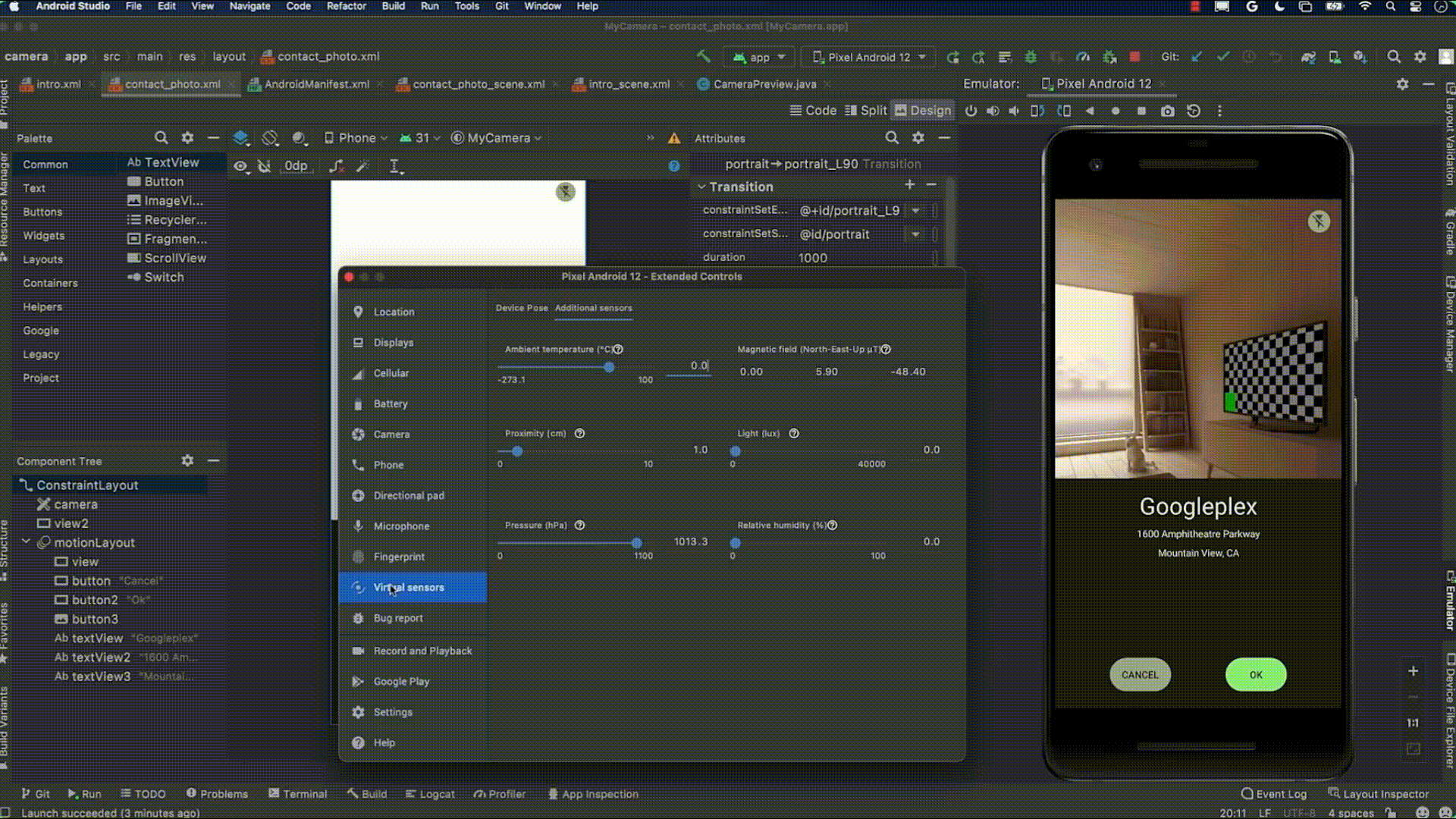Collapse motionLayout tree node

pos(26,542)
